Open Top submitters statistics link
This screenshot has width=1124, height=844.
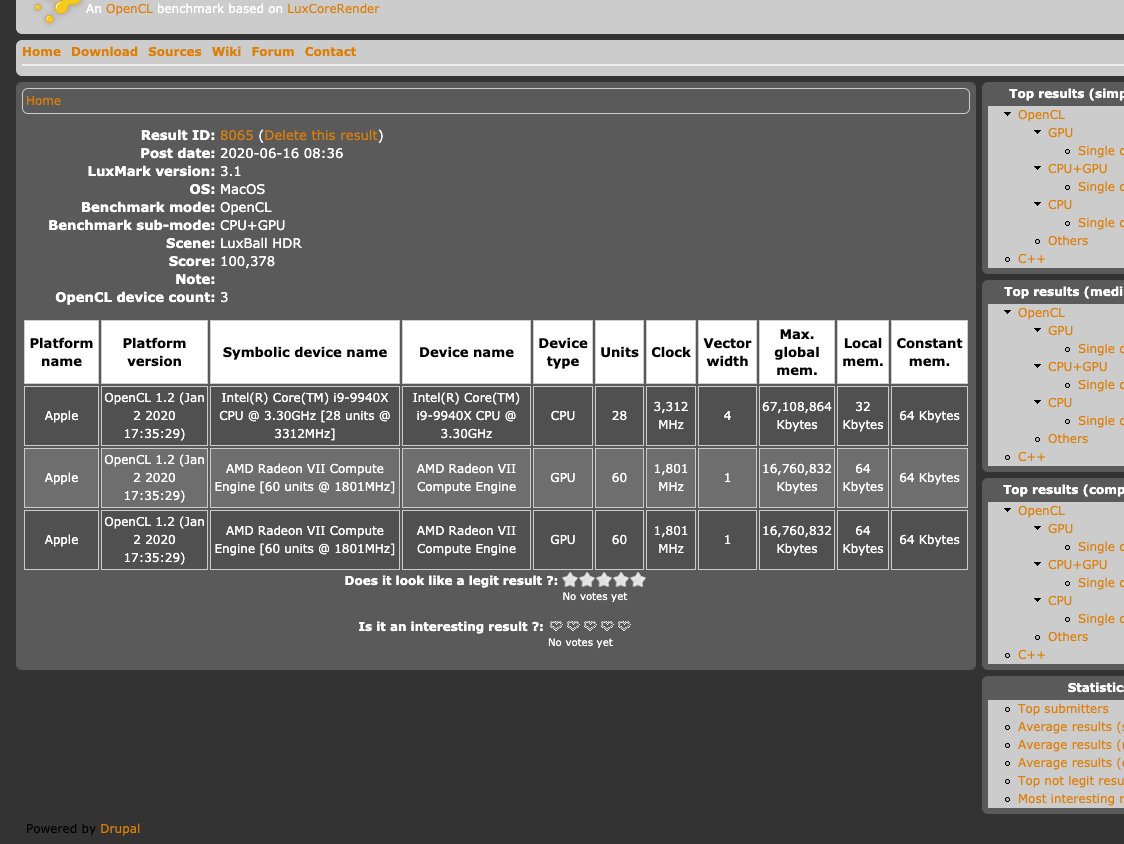coord(1063,708)
